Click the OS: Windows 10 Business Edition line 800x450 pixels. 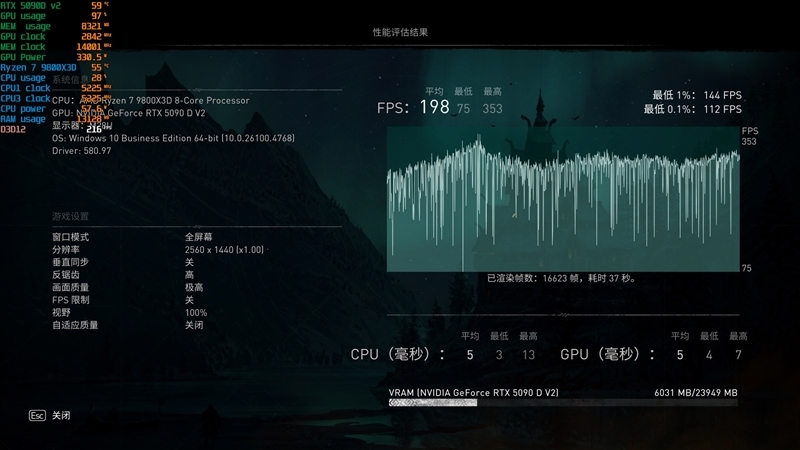[173, 138]
